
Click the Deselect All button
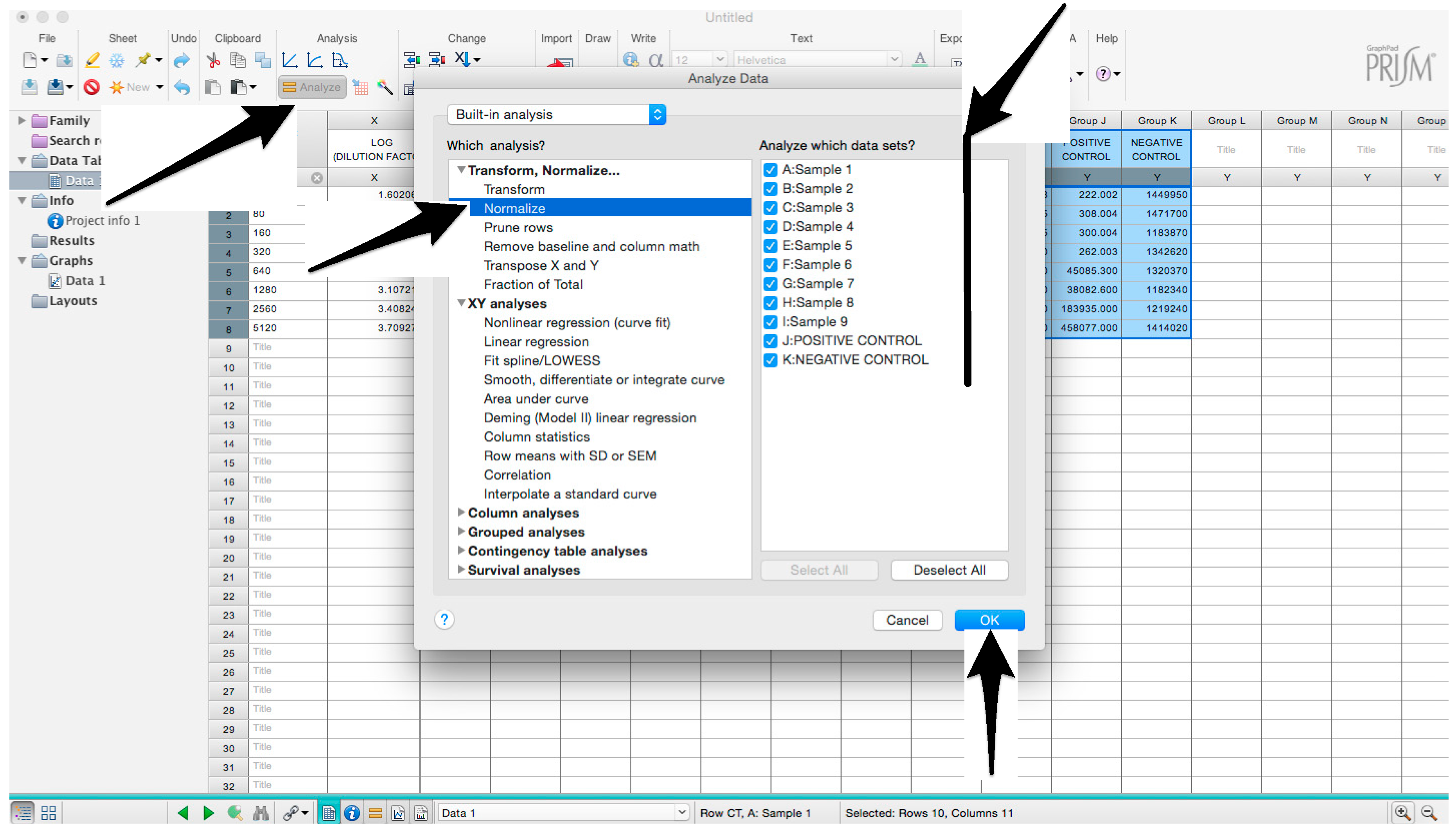[949, 570]
